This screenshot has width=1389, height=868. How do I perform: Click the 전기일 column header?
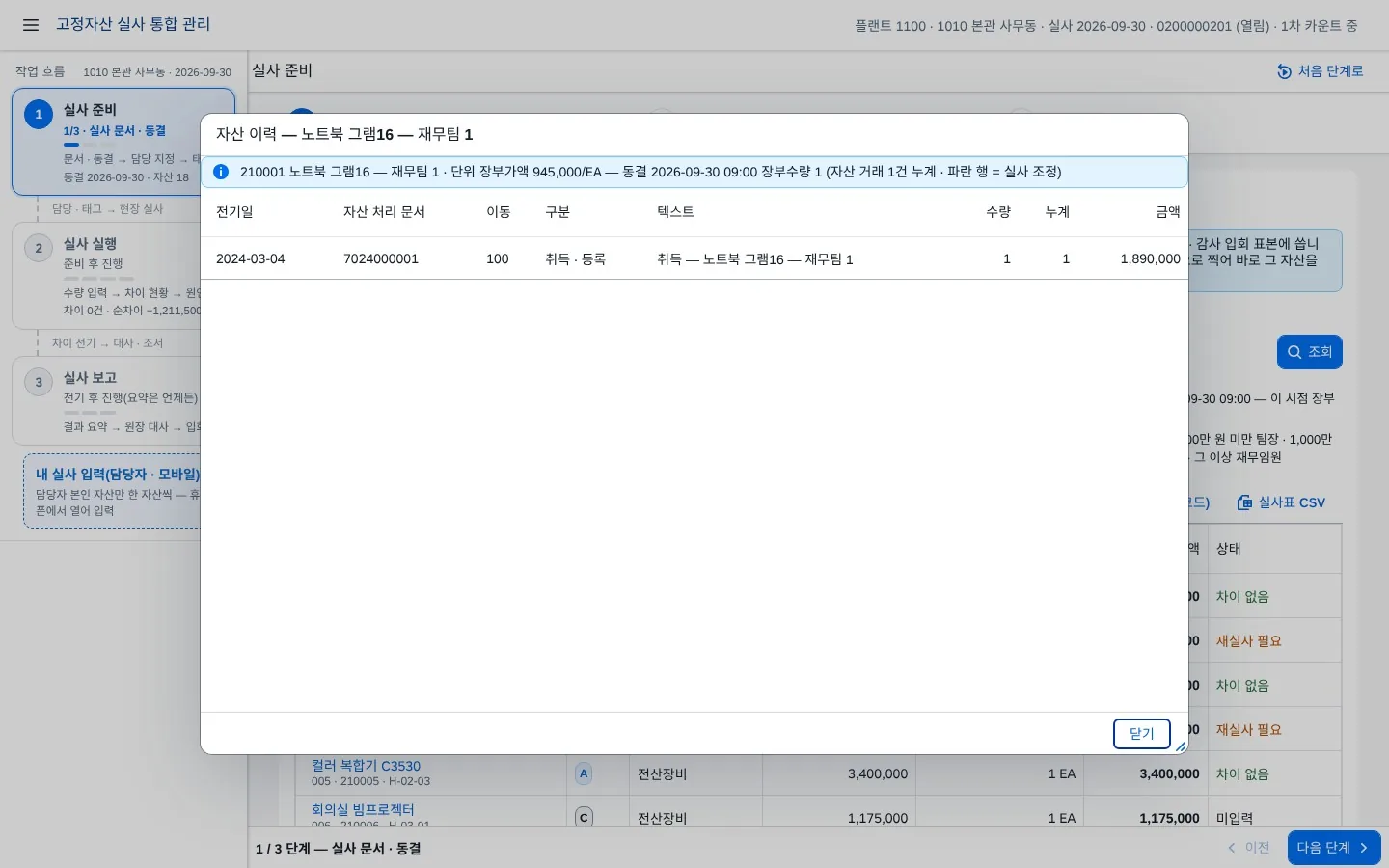234,212
